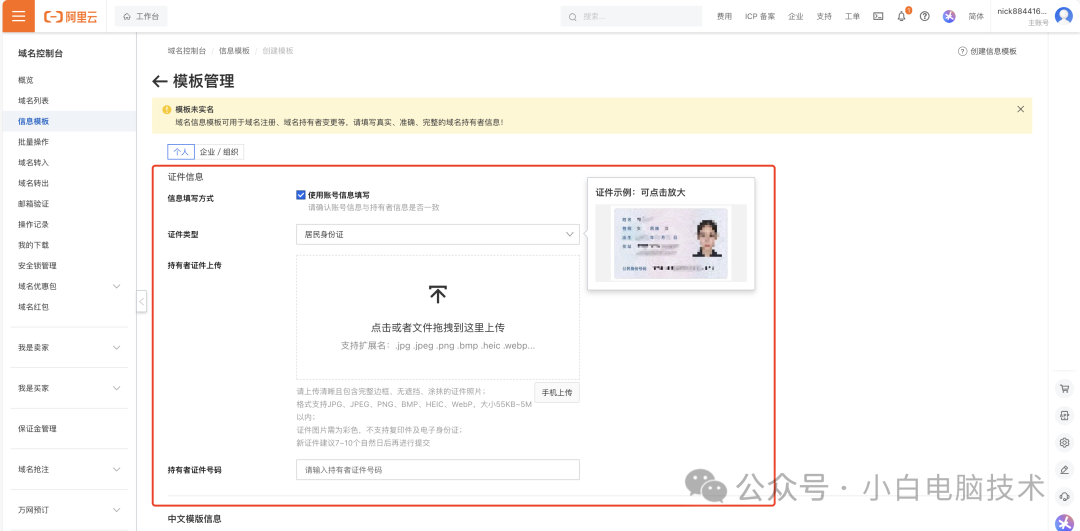Select the 个人 tab

coord(180,152)
